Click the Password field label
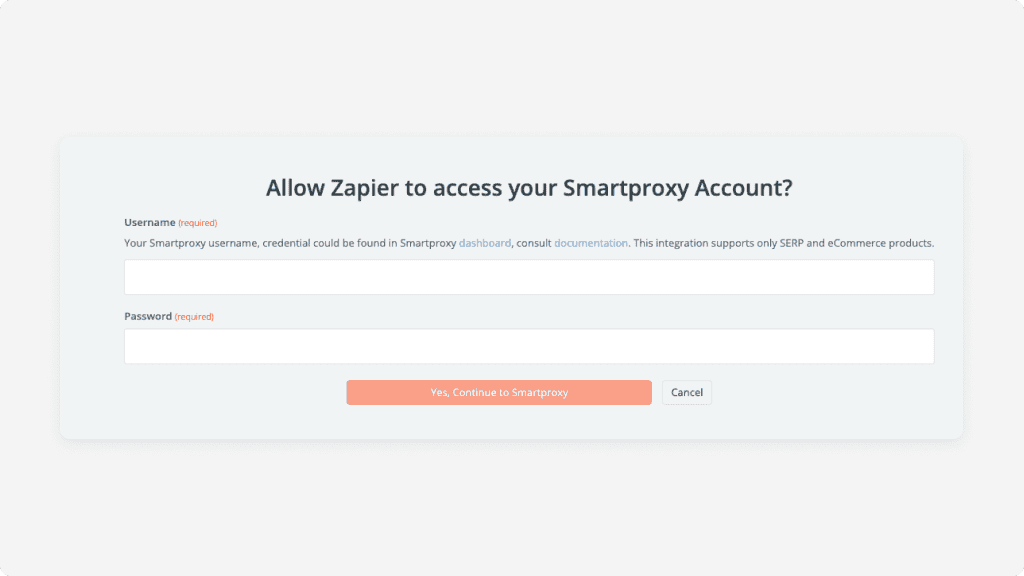The width and height of the screenshot is (1024, 576). point(148,316)
